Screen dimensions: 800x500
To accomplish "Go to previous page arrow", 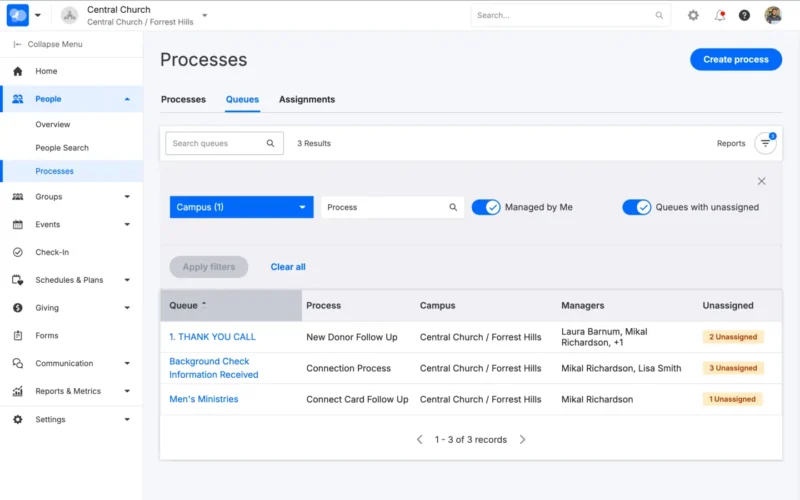I will click(x=419, y=439).
